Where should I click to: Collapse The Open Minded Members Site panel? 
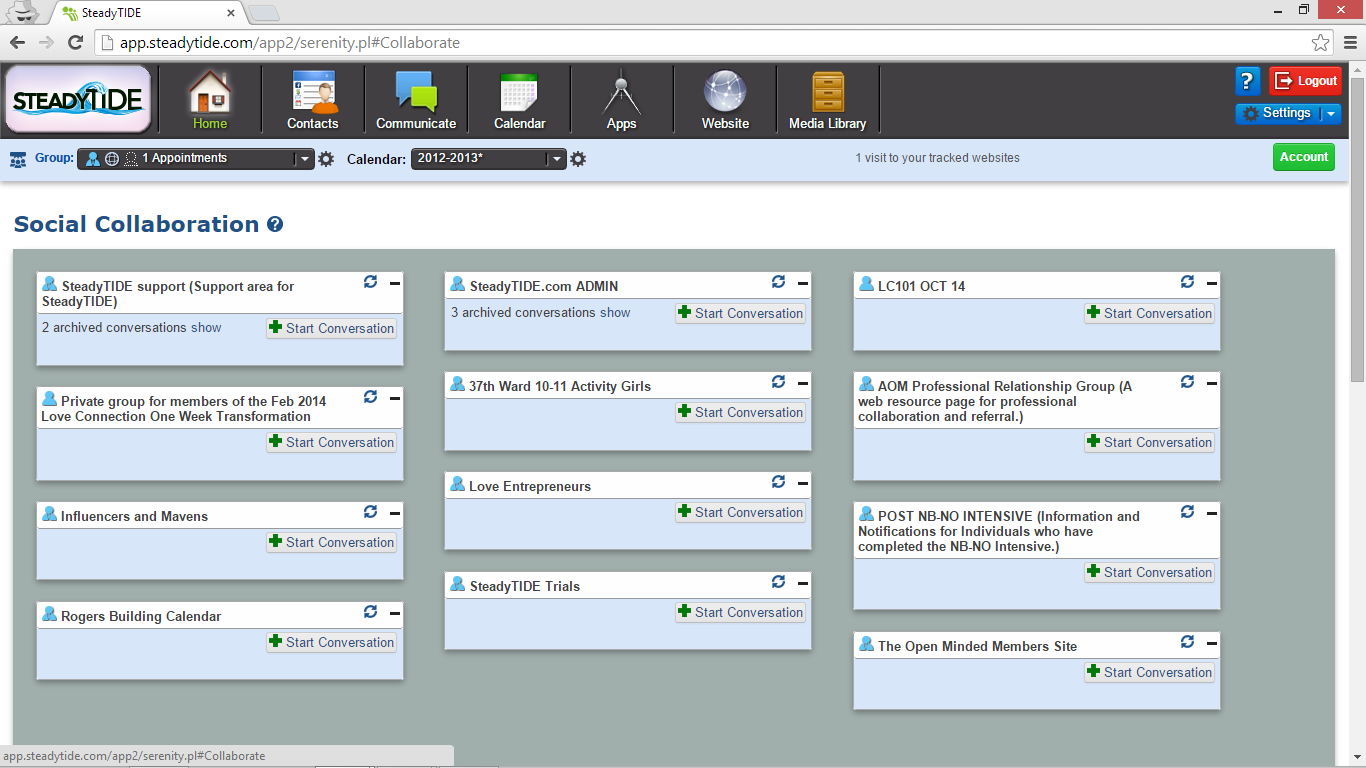click(1212, 643)
